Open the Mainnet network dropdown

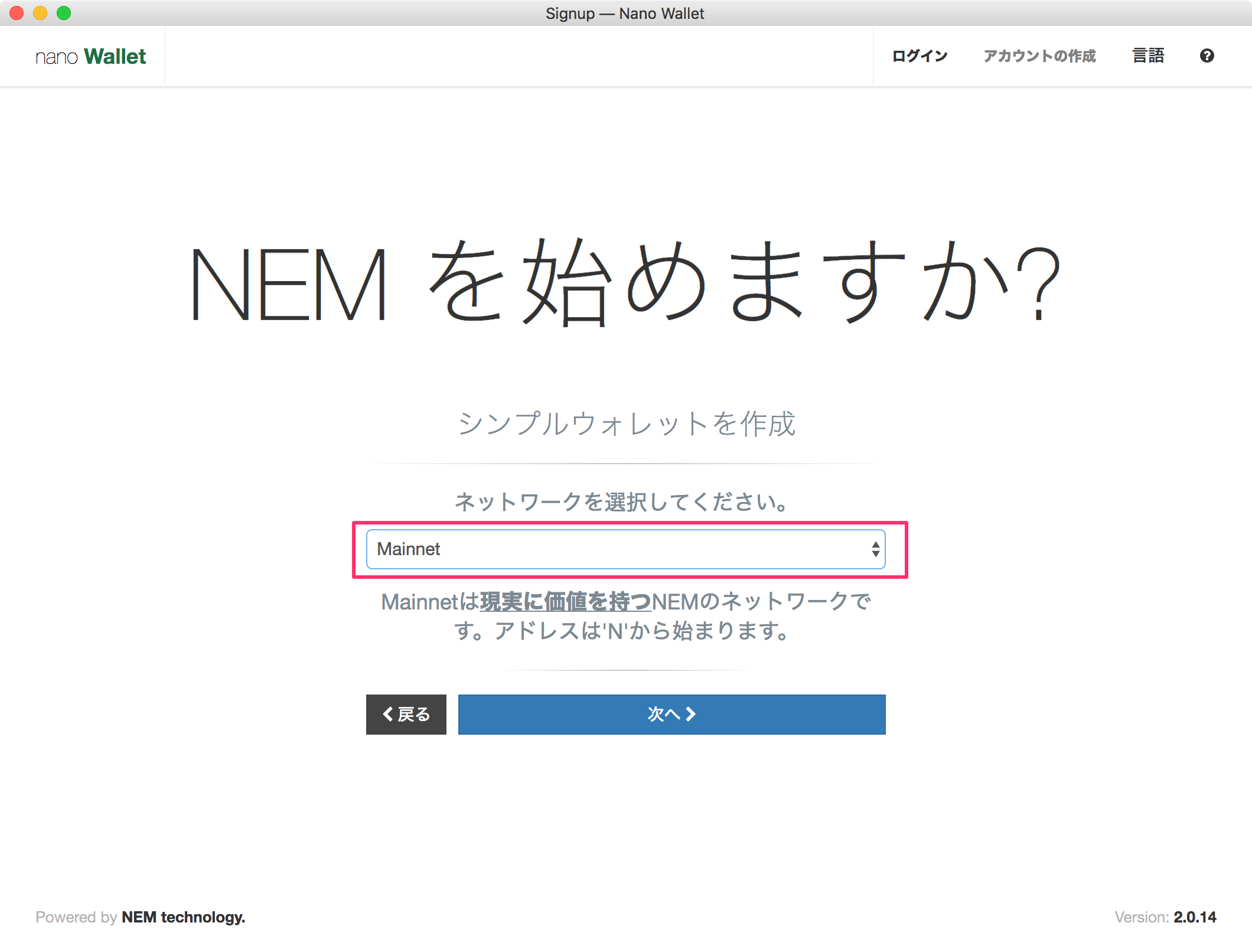625,549
